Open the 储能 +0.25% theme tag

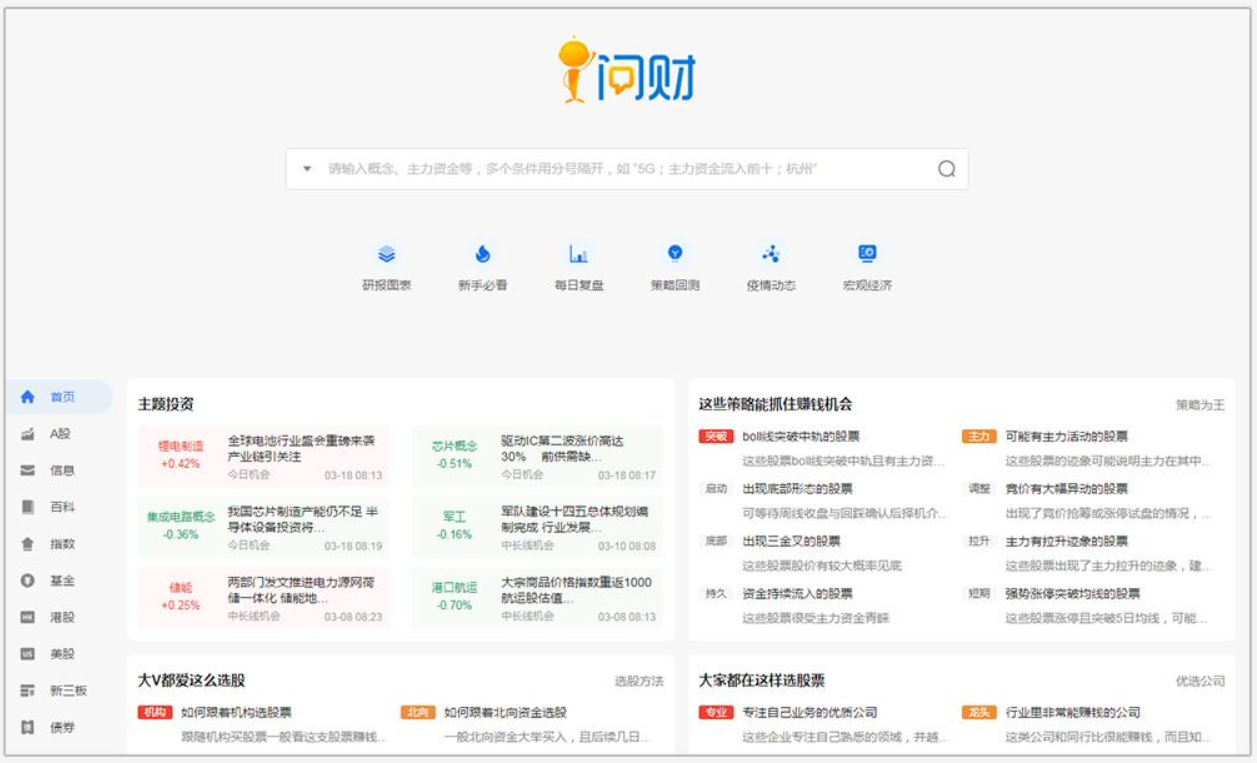tap(180, 597)
